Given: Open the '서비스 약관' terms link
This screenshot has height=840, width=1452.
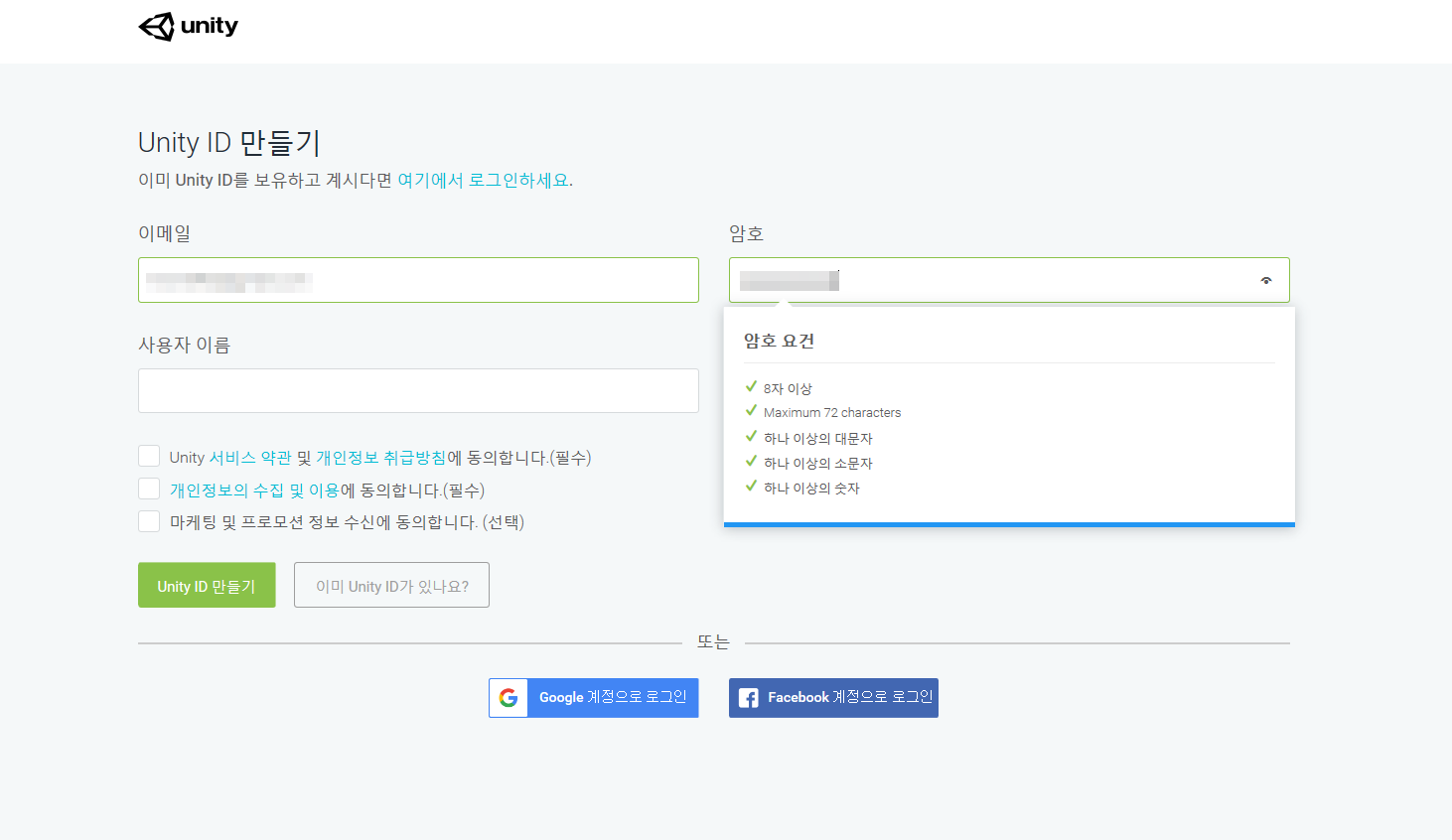Looking at the screenshot, I should coord(250,458).
